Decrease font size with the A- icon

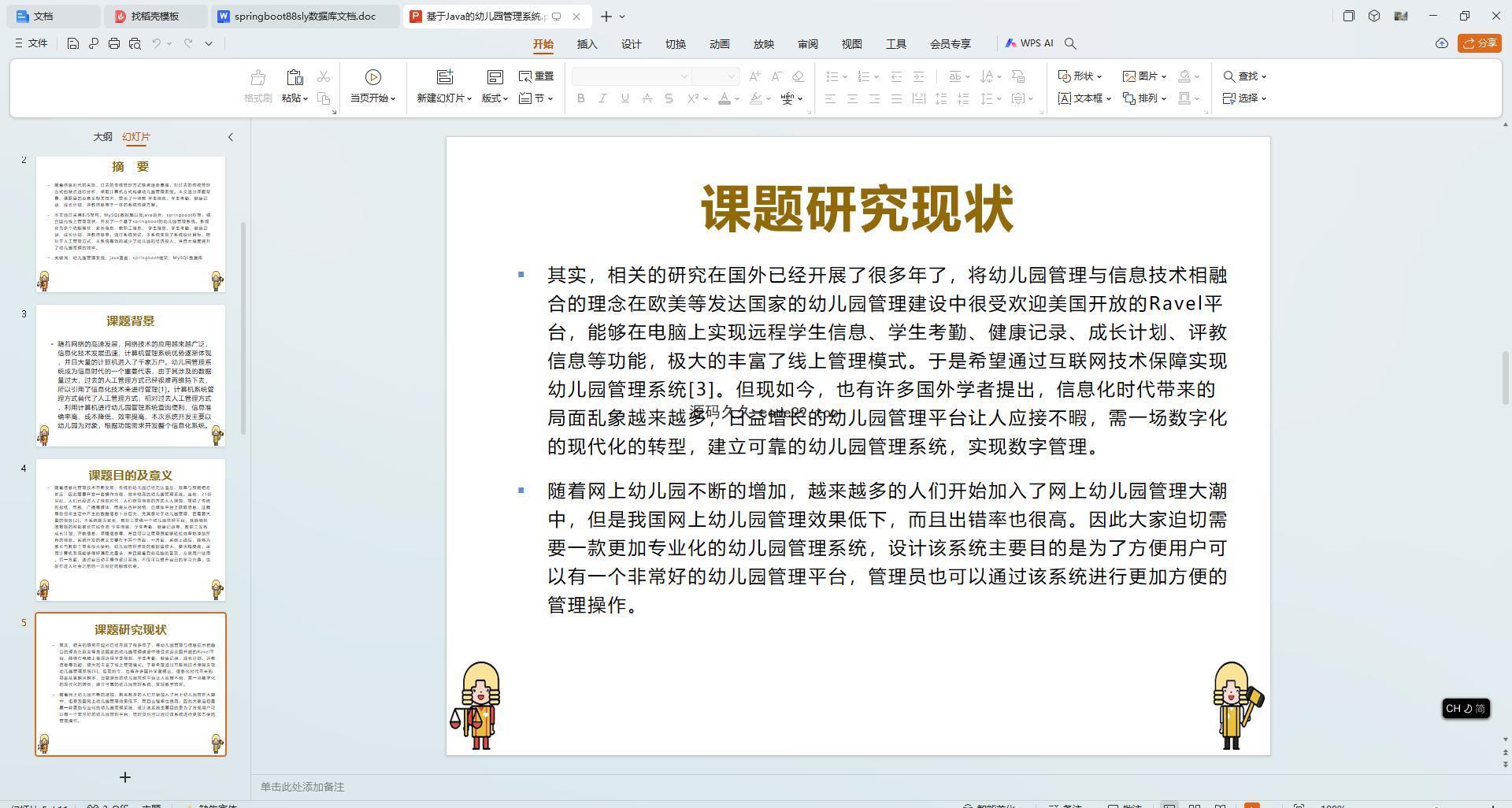(776, 76)
